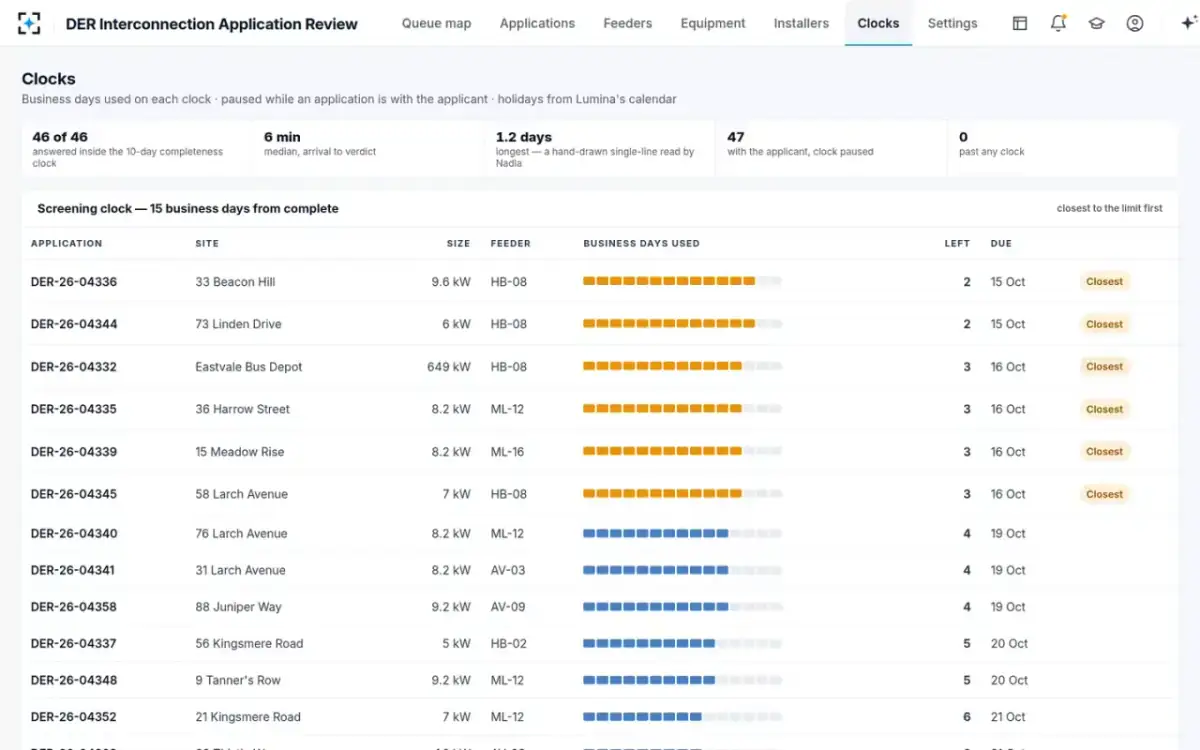Click feeder AV-03 in the DER-26-04341 row
Image resolution: width=1200 pixels, height=750 pixels.
[x=507, y=570]
